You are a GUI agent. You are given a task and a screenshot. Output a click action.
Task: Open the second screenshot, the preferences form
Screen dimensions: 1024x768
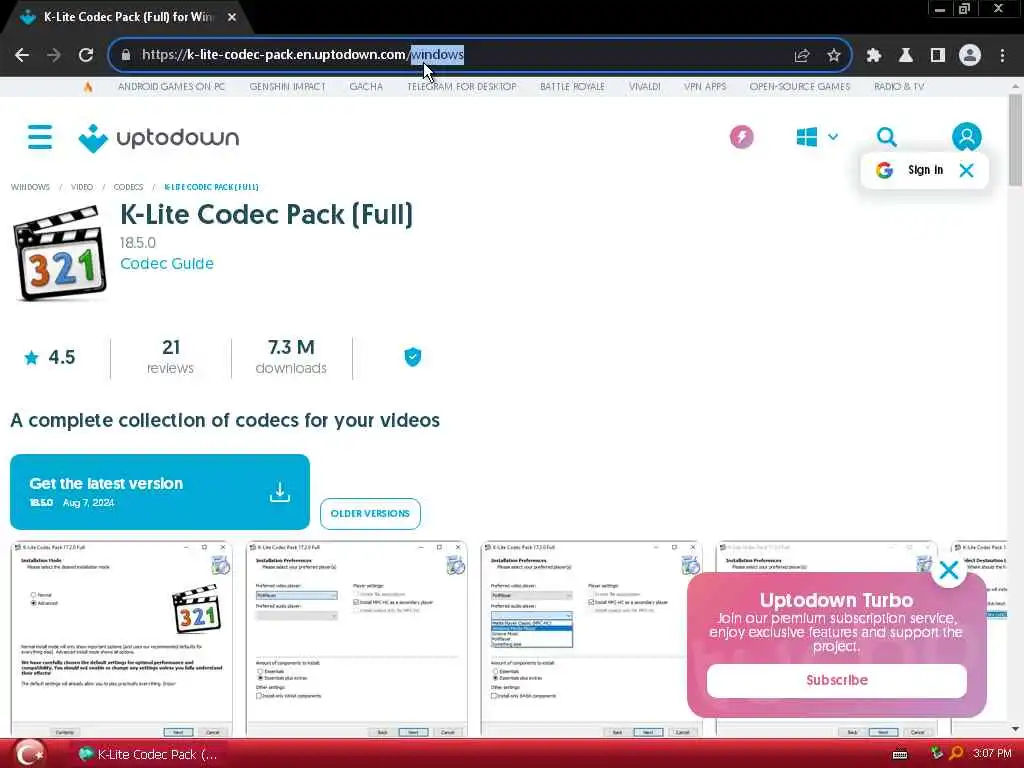click(357, 639)
